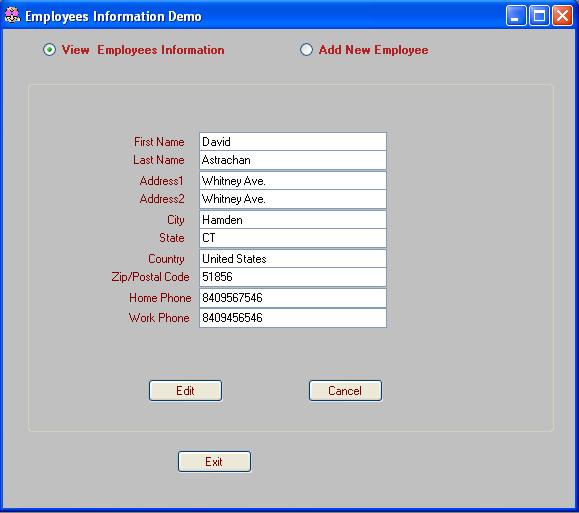Click the Zip/Postal Code field
Image resolution: width=579 pixels, height=513 pixels.
click(293, 277)
